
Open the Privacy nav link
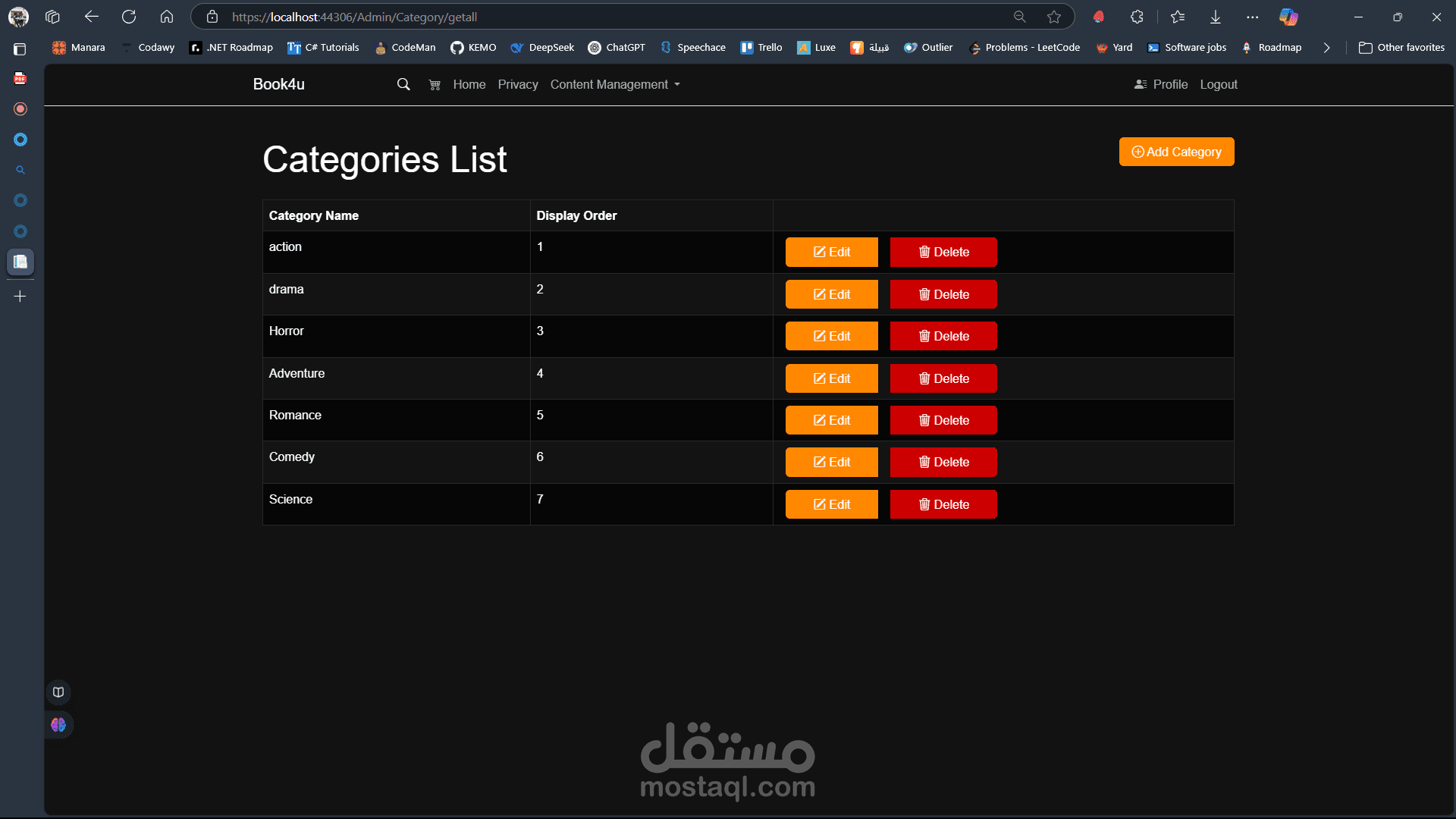(518, 84)
